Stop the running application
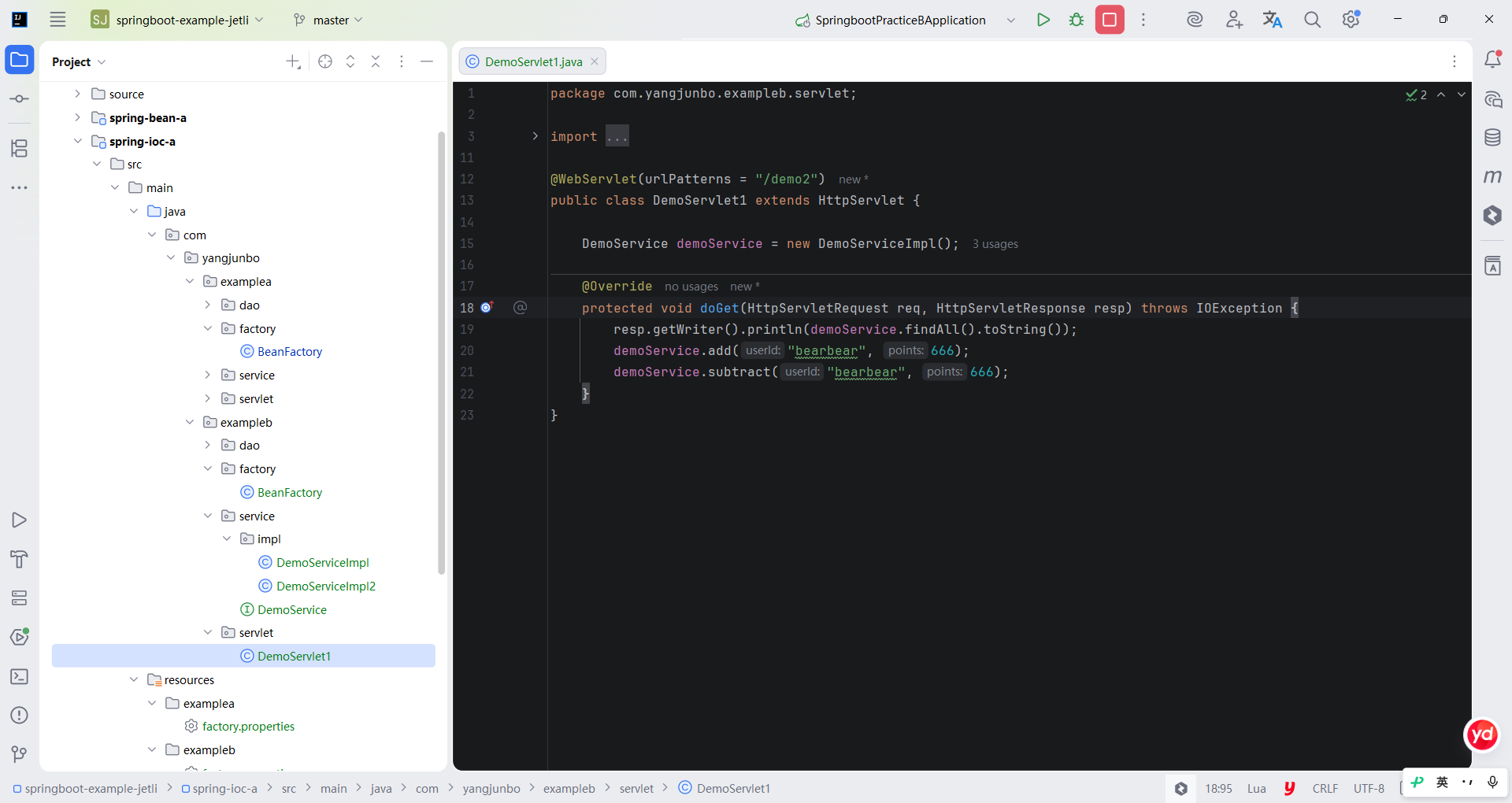This screenshot has height=803, width=1512. pos(1110,20)
